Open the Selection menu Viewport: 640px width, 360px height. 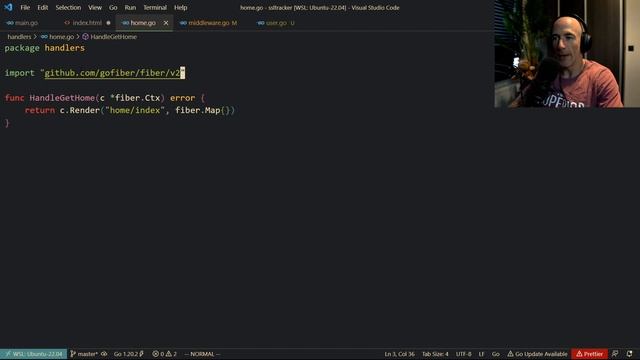[68, 7]
